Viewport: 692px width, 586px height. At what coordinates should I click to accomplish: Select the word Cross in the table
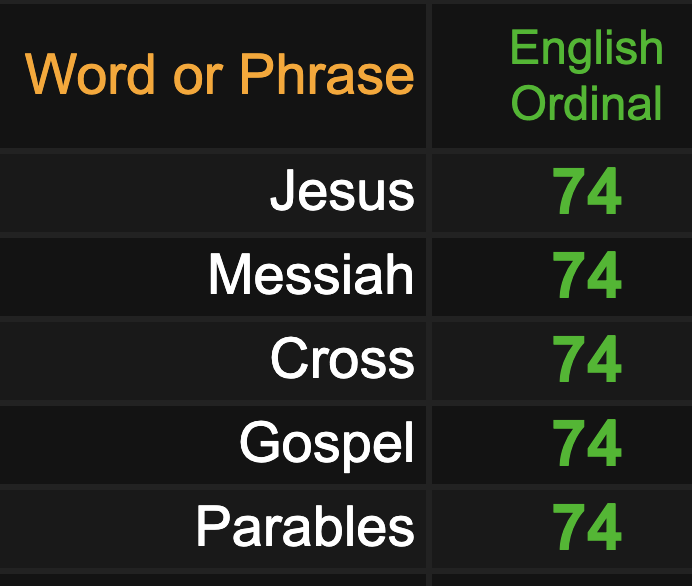pos(342,358)
